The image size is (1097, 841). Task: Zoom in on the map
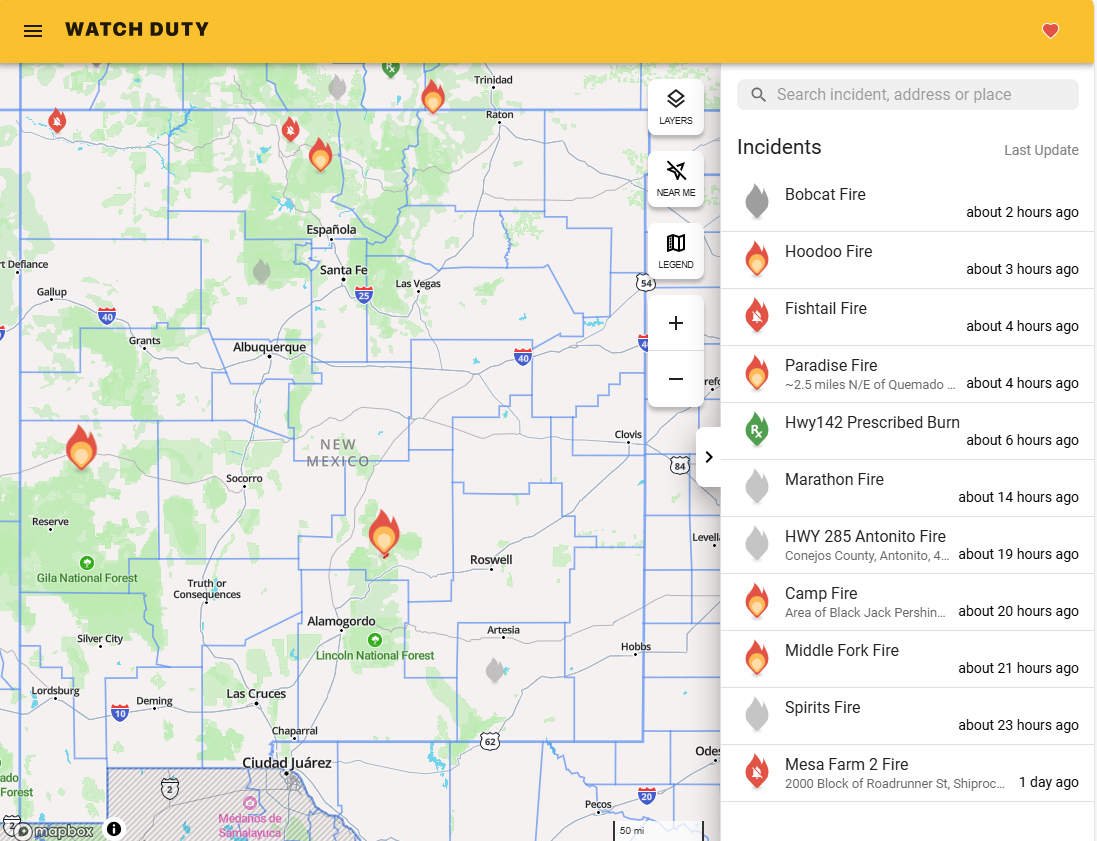pyautogui.click(x=675, y=323)
